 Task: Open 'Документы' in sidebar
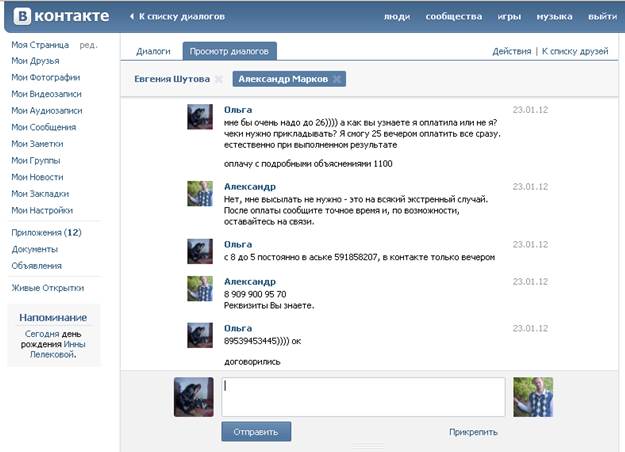[x=34, y=249]
